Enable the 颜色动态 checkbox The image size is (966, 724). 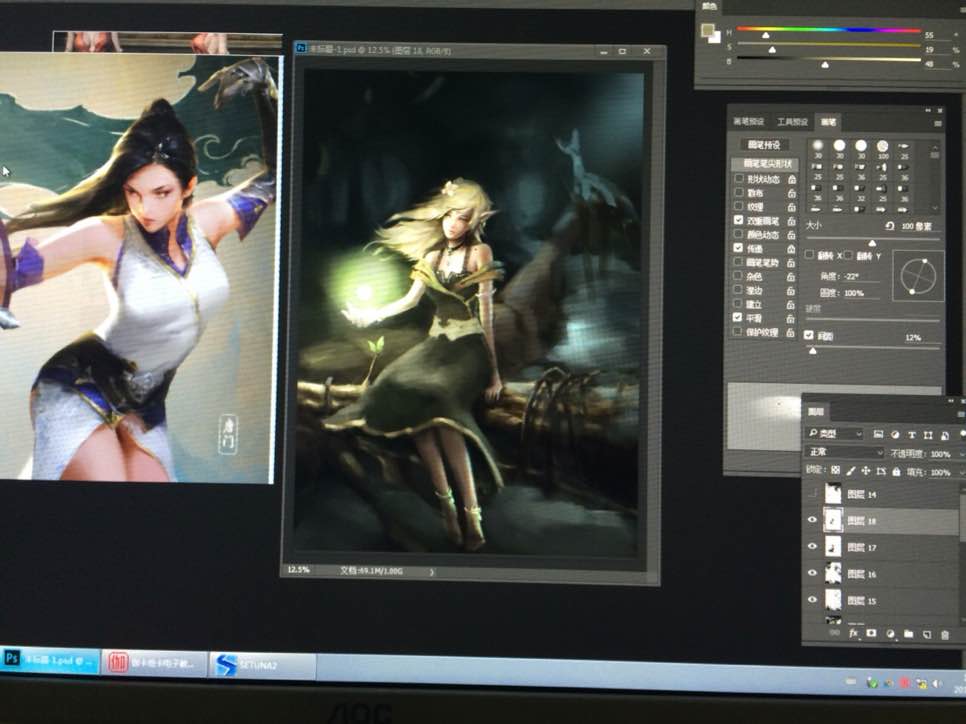point(738,234)
